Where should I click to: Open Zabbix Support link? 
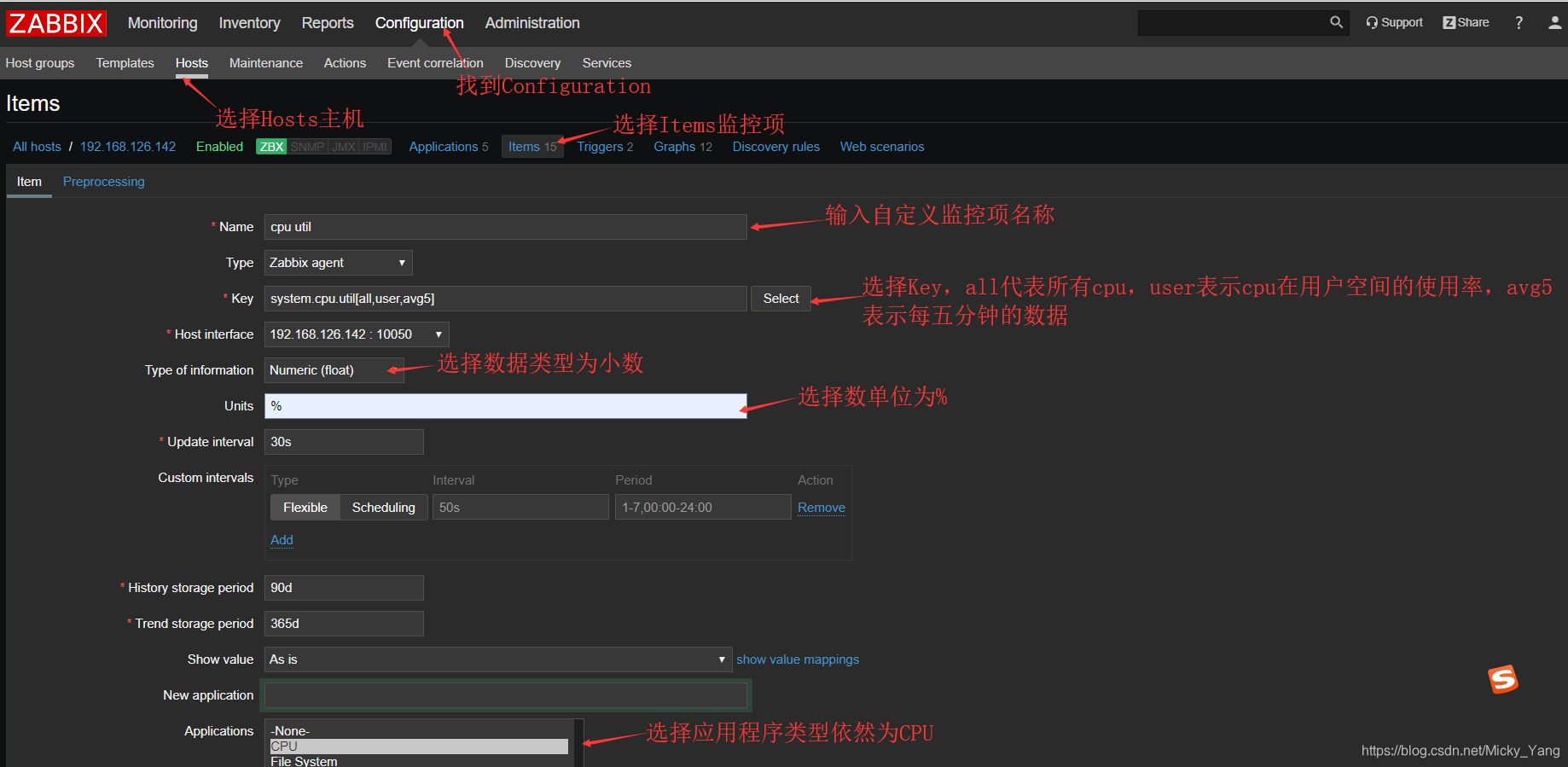1394,22
